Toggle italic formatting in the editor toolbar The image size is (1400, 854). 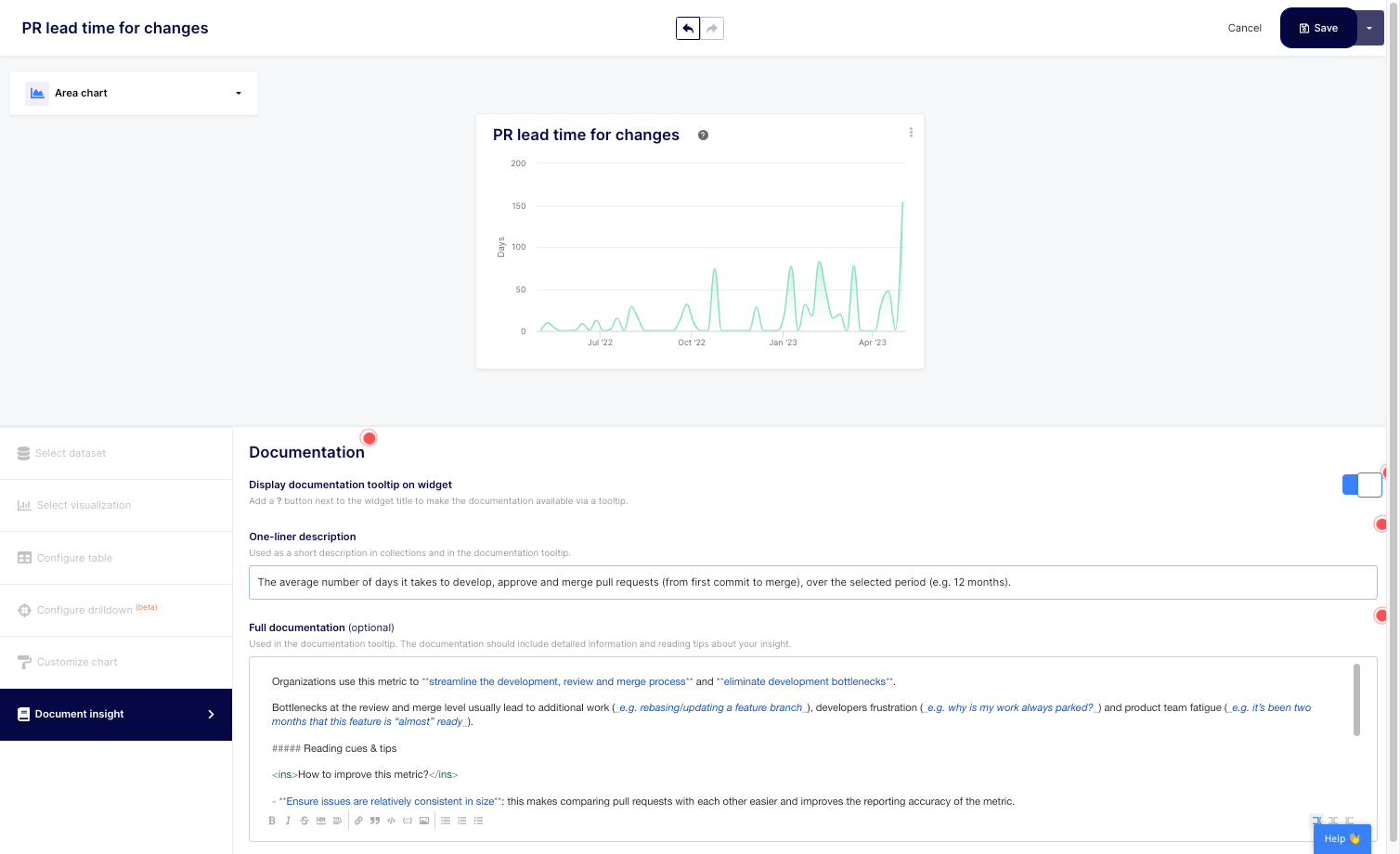coord(288,821)
